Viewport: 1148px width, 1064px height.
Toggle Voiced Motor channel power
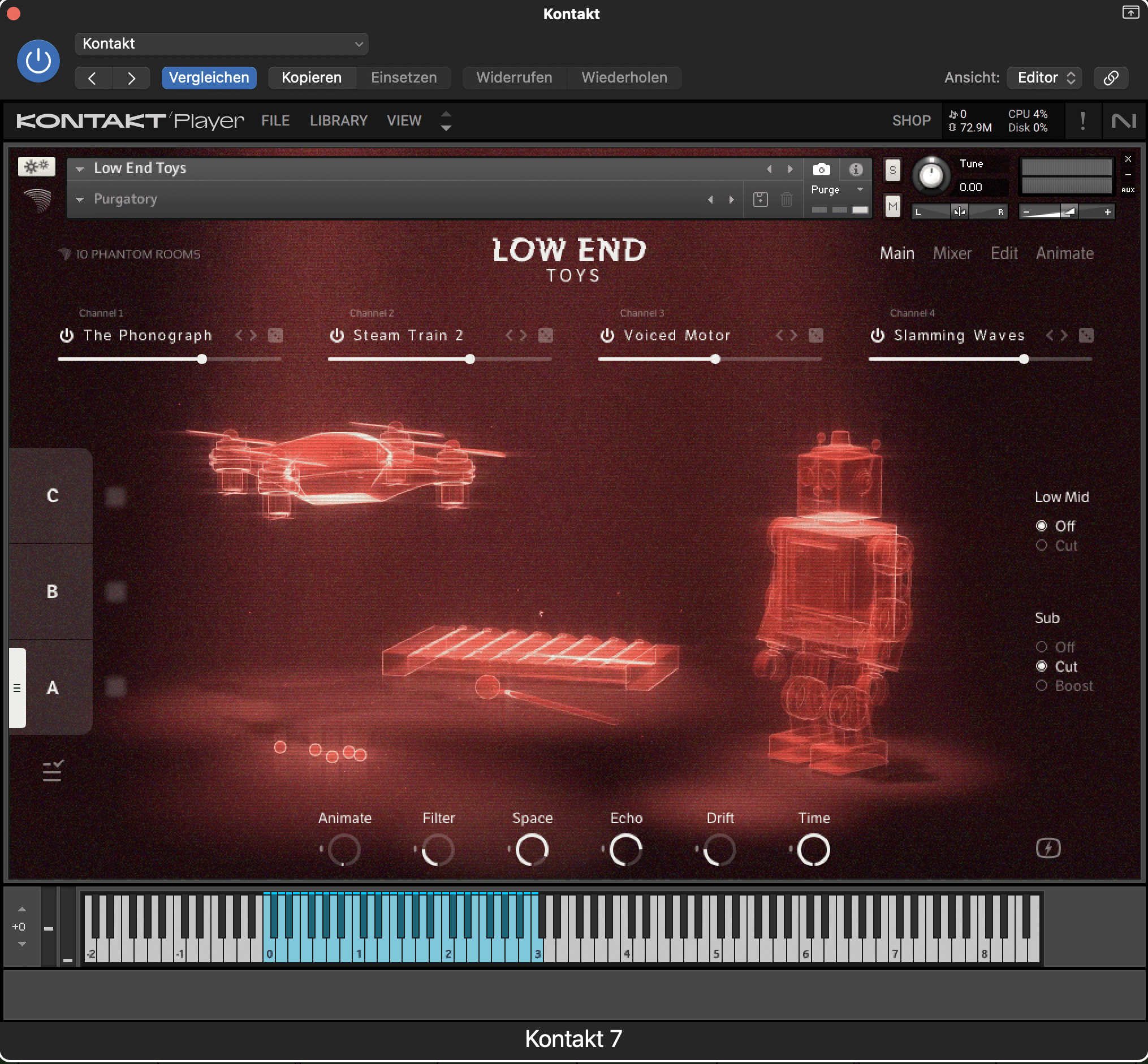(x=607, y=335)
